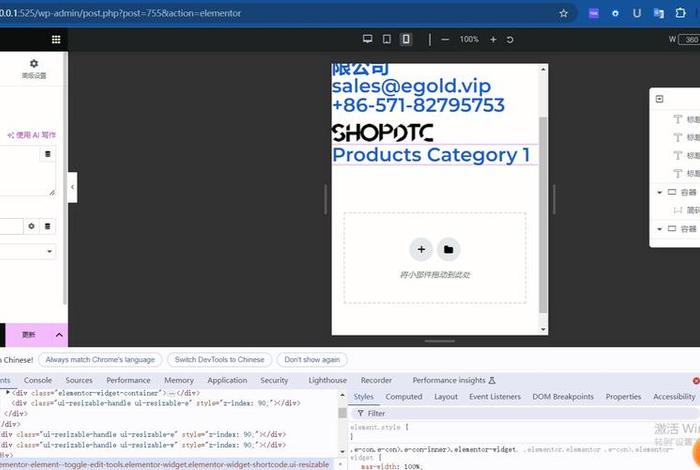700x470 pixels.
Task: Open DevTools Security tab
Action: 274,380
